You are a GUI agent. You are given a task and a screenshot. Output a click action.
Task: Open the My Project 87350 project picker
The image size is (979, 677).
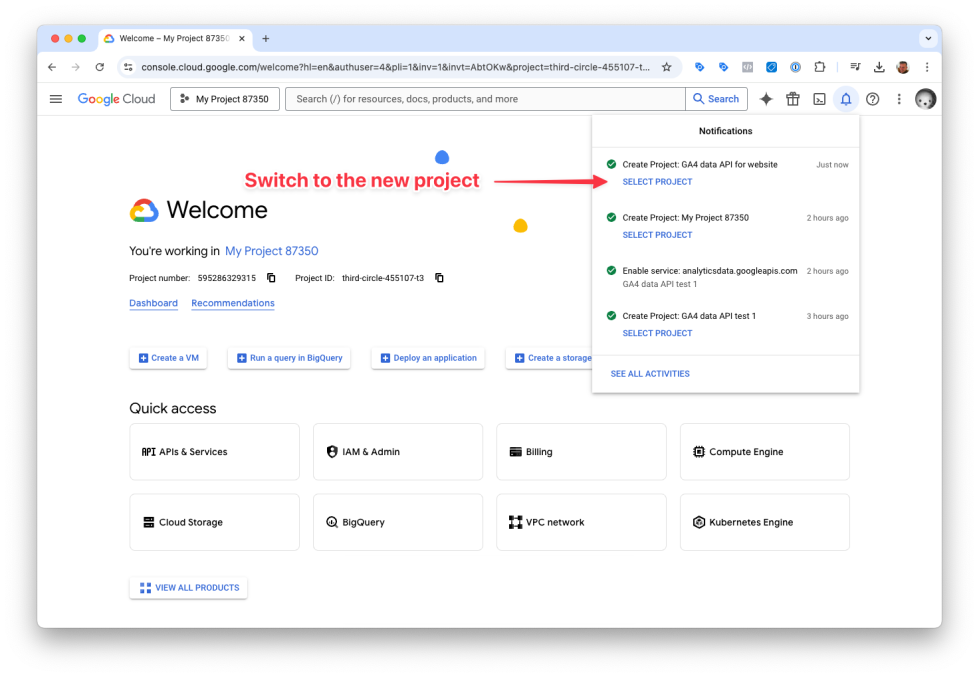[225, 99]
